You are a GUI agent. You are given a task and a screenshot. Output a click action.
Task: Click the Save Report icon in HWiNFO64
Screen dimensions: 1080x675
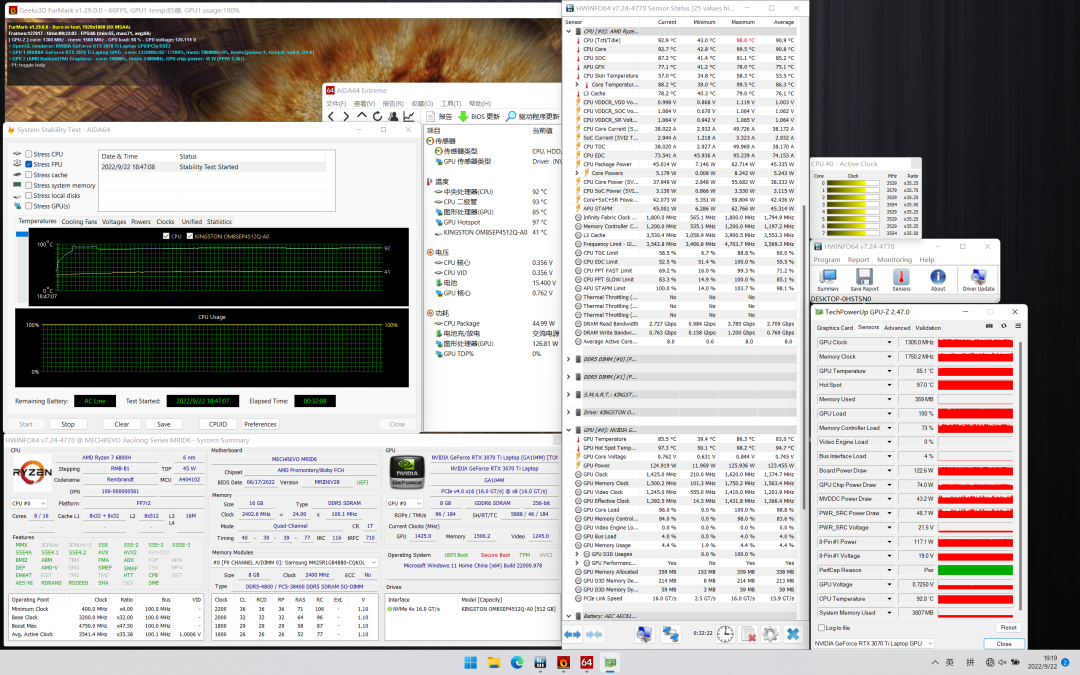coord(864,276)
